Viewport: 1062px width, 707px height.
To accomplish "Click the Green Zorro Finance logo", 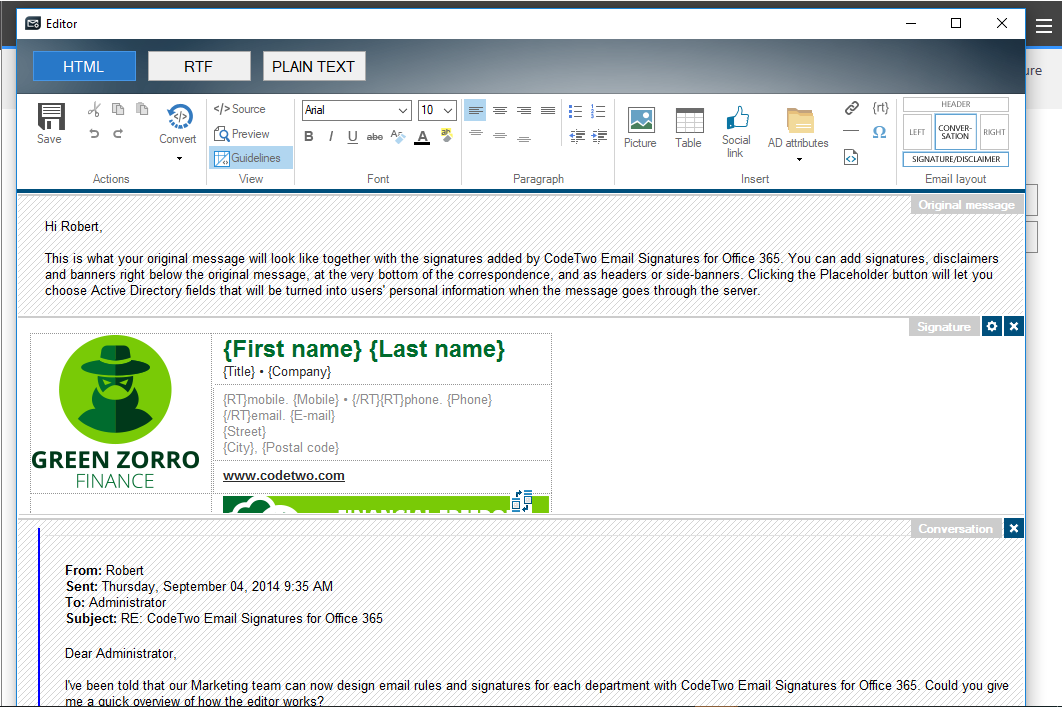I will coord(116,412).
